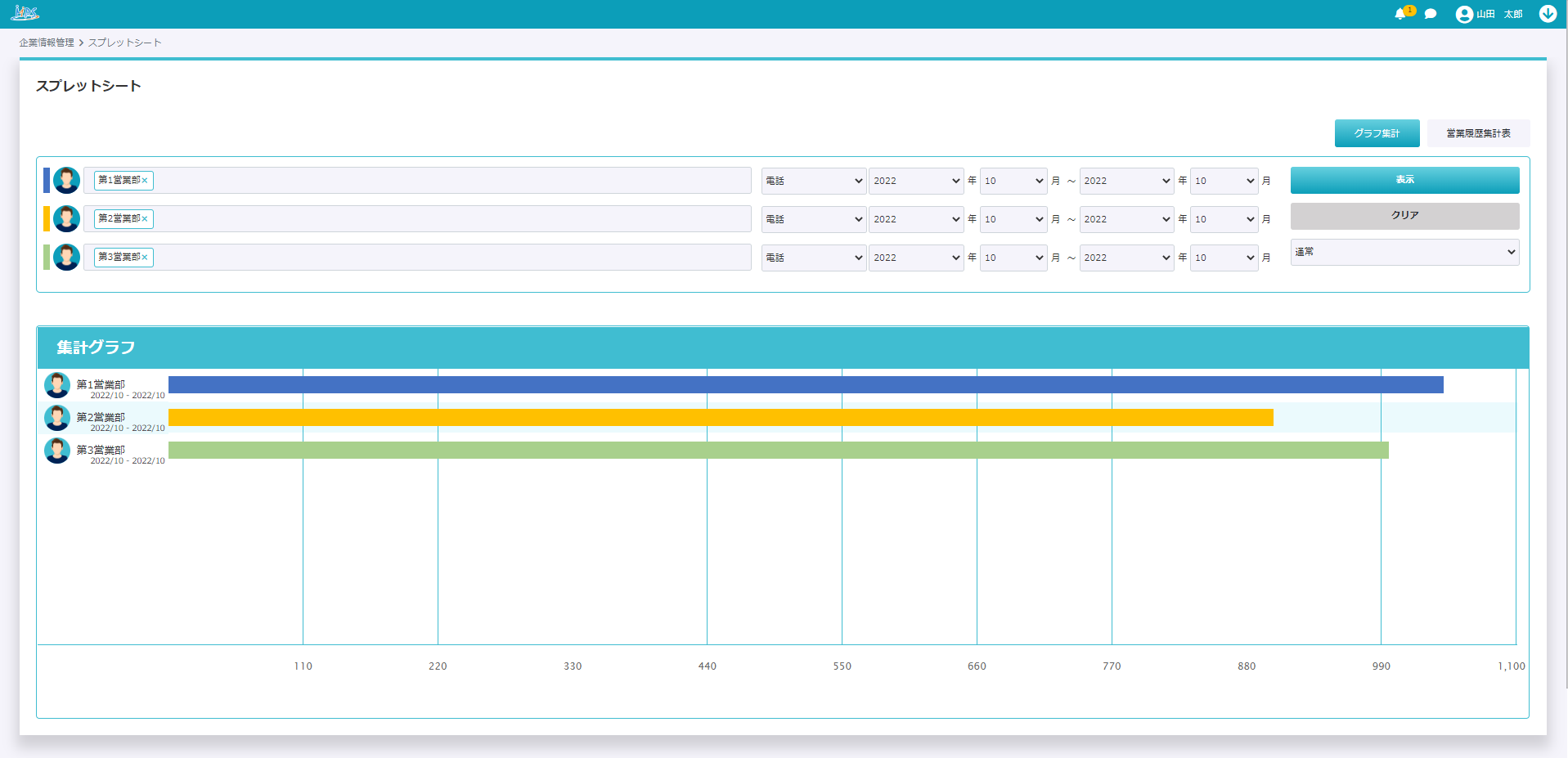This screenshot has width=1568, height=758.
Task: Click the download arrow icon in header
Action: 1548,14
